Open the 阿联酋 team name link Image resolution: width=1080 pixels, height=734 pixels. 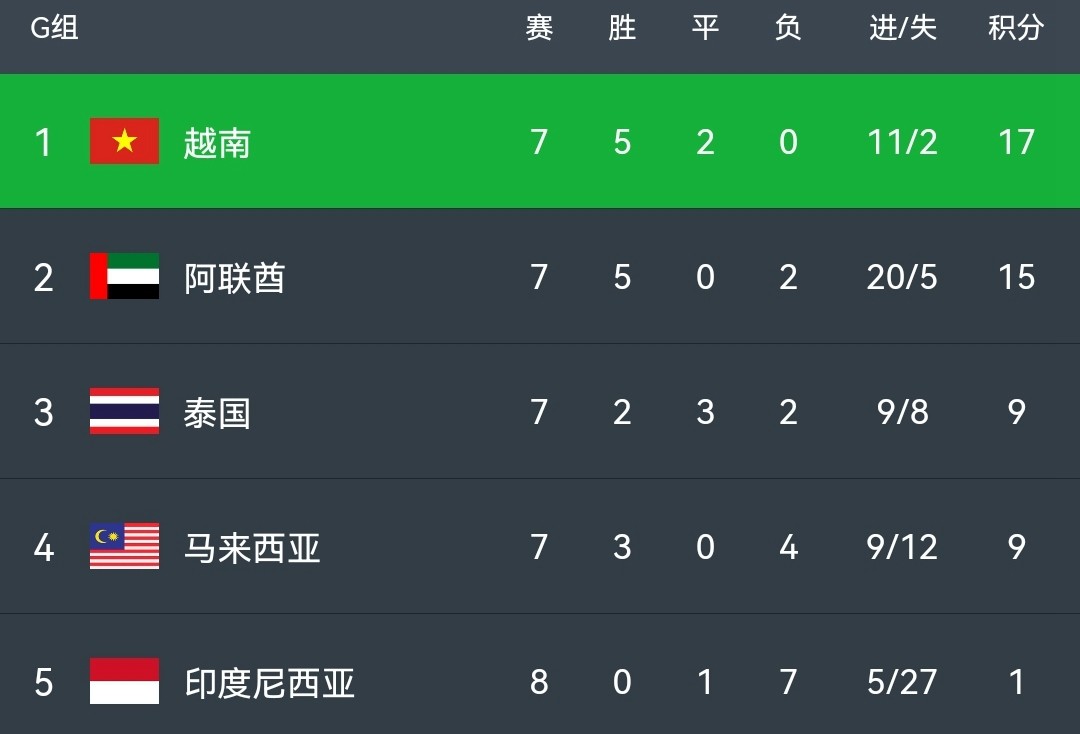[x=234, y=277]
